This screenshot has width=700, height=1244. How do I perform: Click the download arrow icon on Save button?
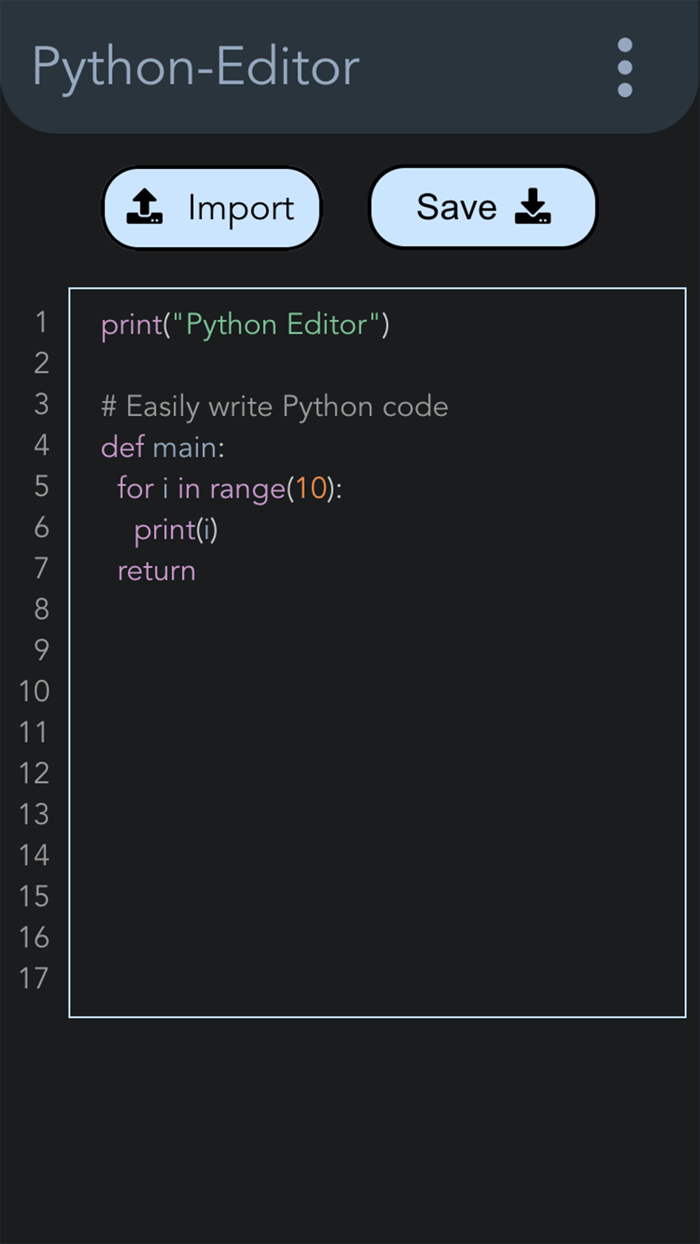point(535,206)
